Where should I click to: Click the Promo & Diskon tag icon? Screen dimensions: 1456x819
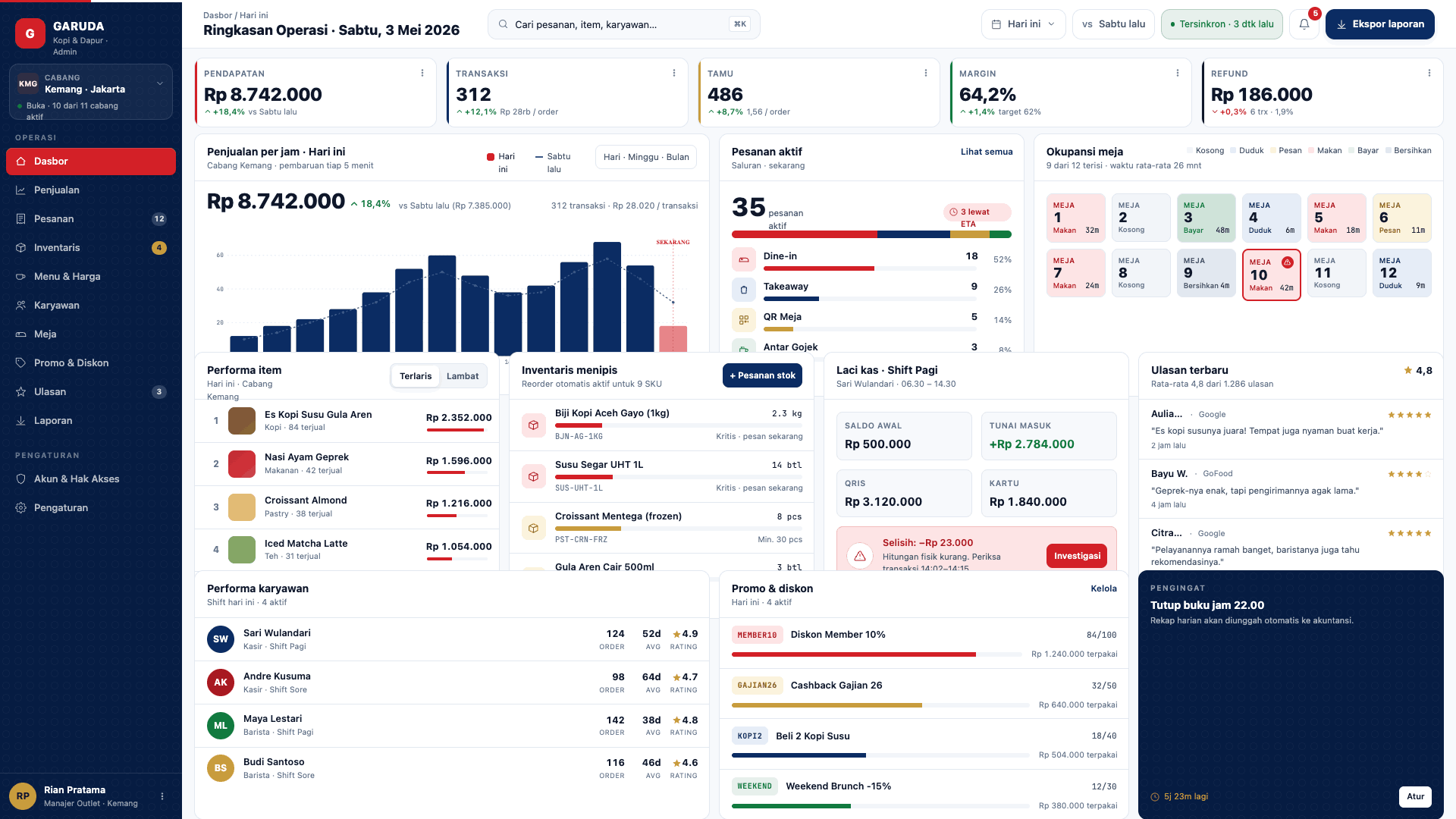(x=20, y=363)
